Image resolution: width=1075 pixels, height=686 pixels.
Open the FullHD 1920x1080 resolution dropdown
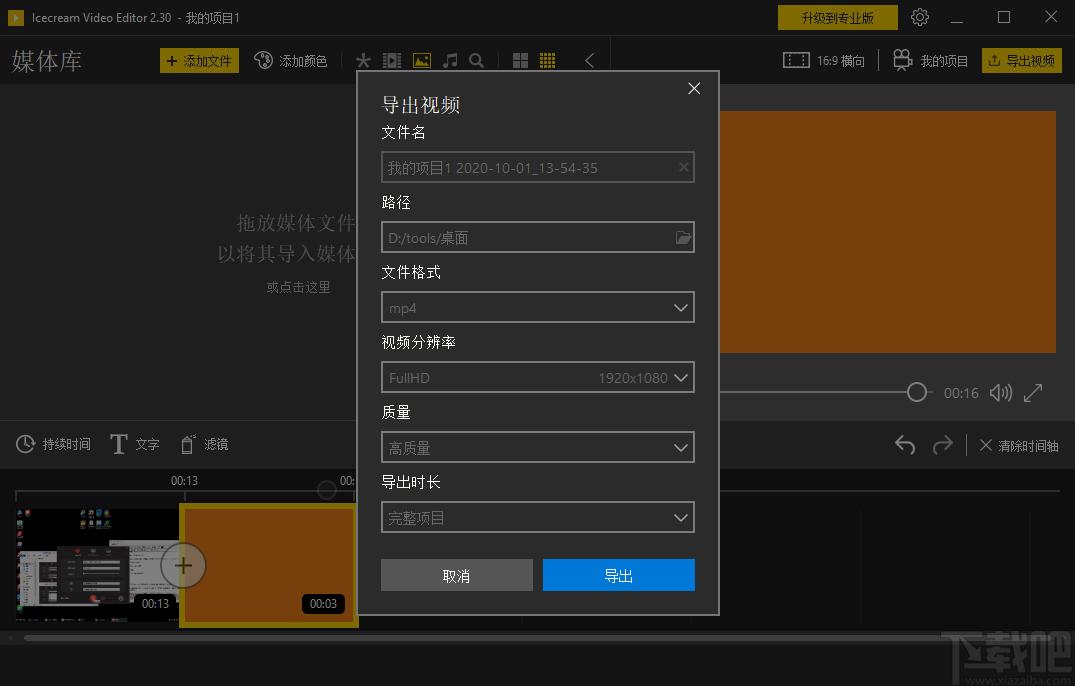[x=538, y=378]
